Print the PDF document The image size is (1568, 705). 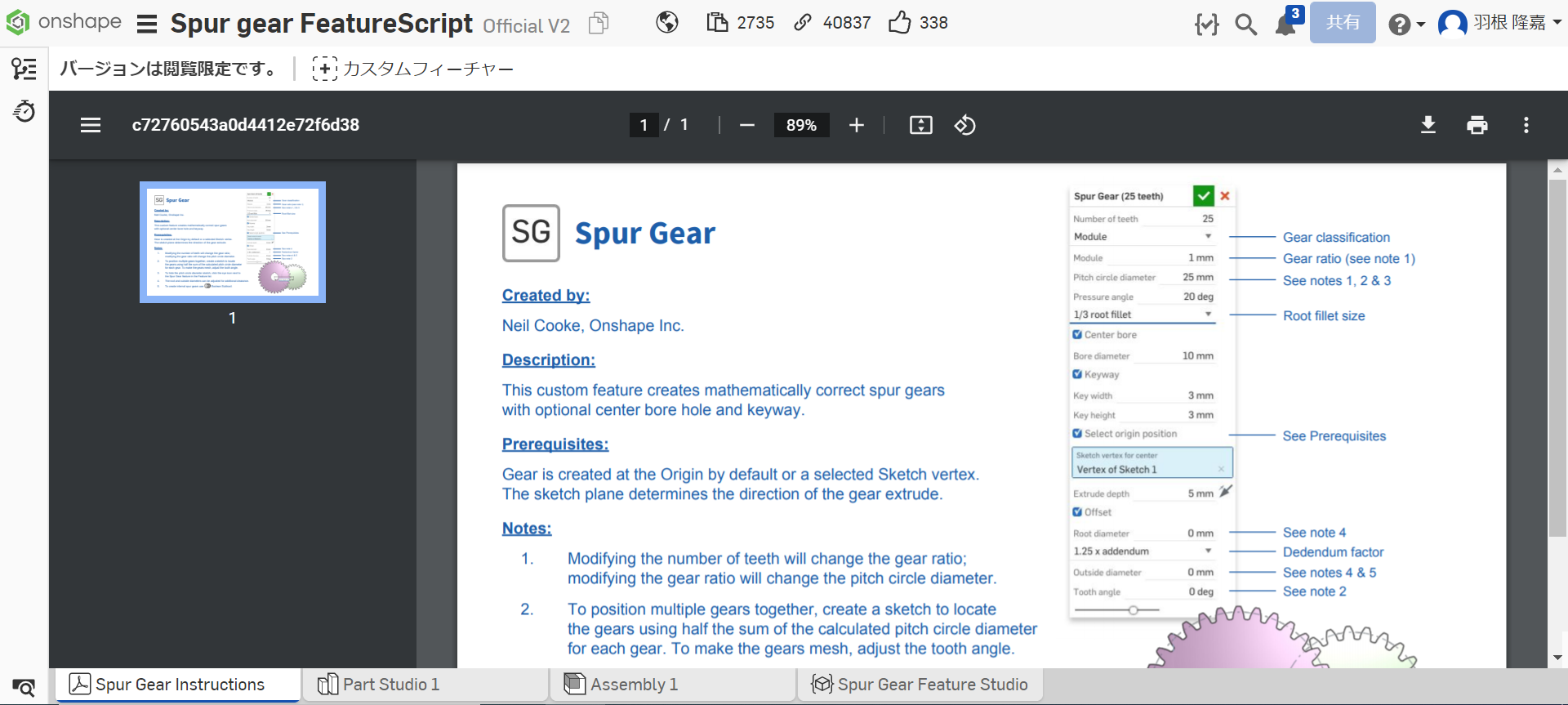(1477, 125)
